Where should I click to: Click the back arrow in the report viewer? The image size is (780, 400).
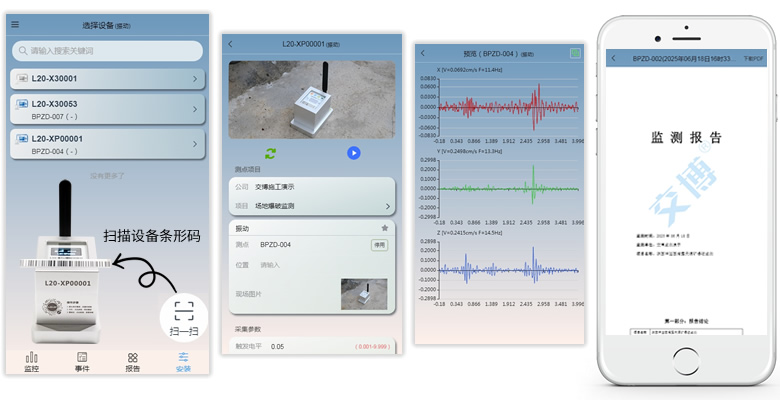click(614, 59)
